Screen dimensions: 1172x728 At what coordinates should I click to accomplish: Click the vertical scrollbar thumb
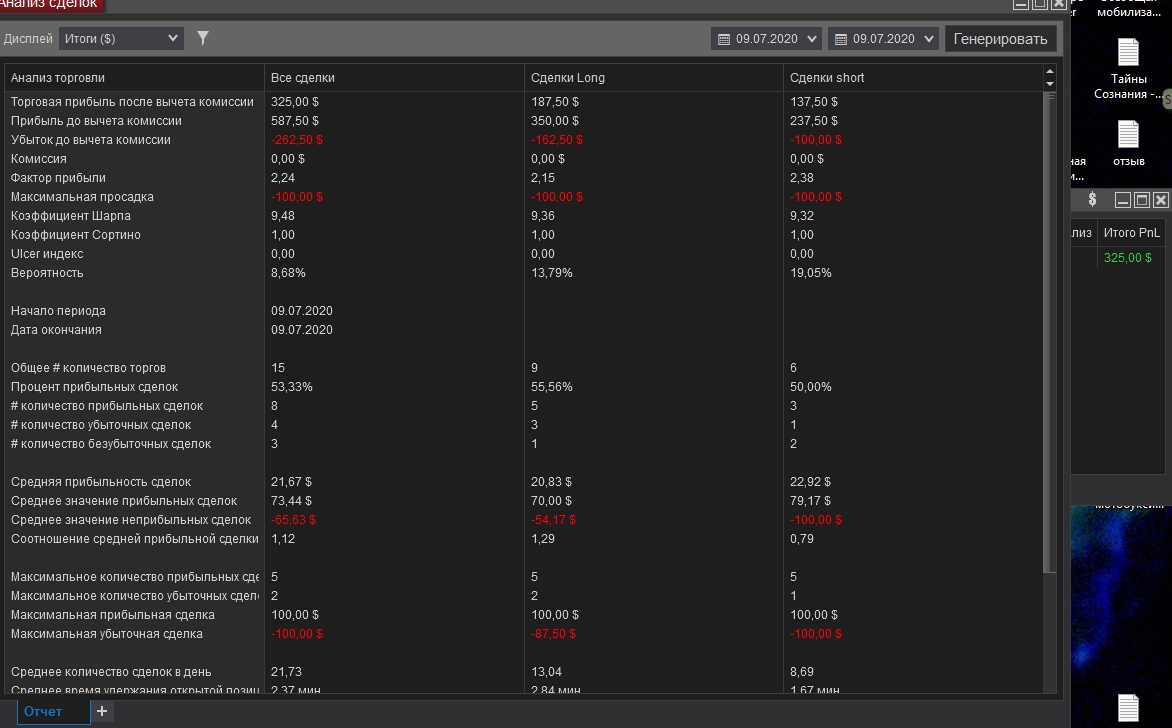(x=1049, y=333)
